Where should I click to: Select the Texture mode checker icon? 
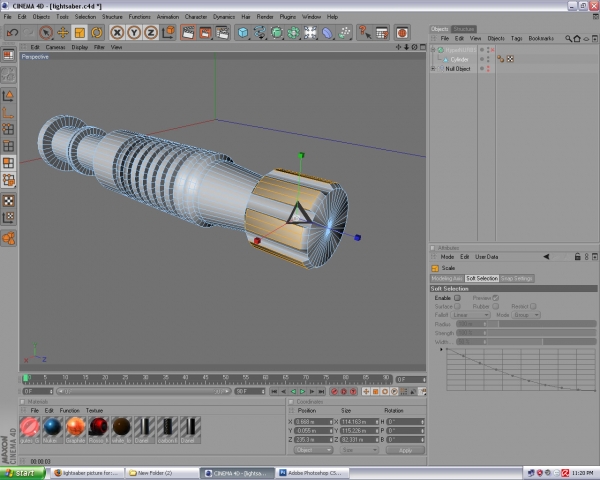point(8,201)
